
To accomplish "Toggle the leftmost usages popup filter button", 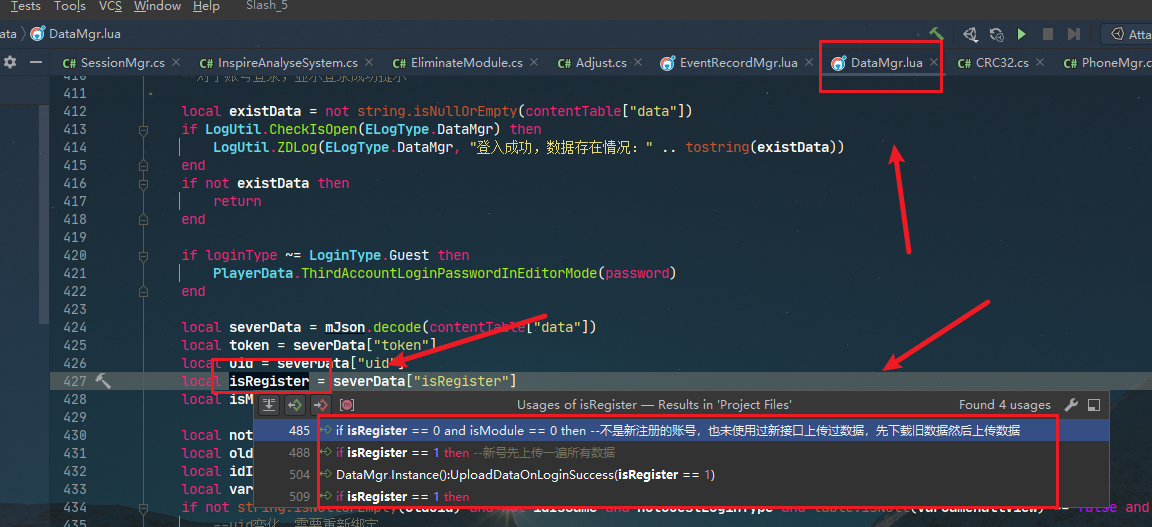I will (x=270, y=405).
